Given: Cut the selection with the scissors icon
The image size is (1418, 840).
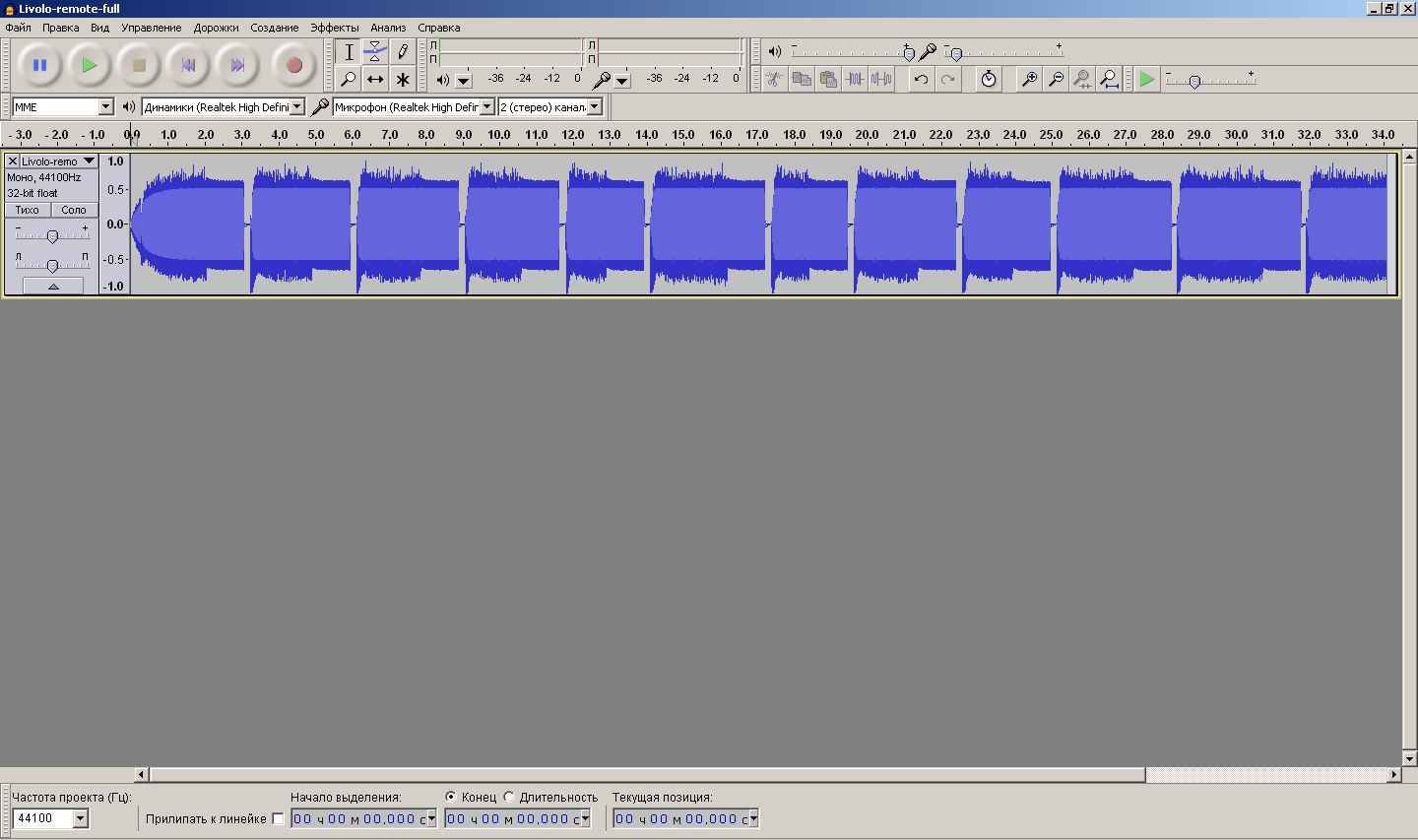Looking at the screenshot, I should (x=775, y=79).
